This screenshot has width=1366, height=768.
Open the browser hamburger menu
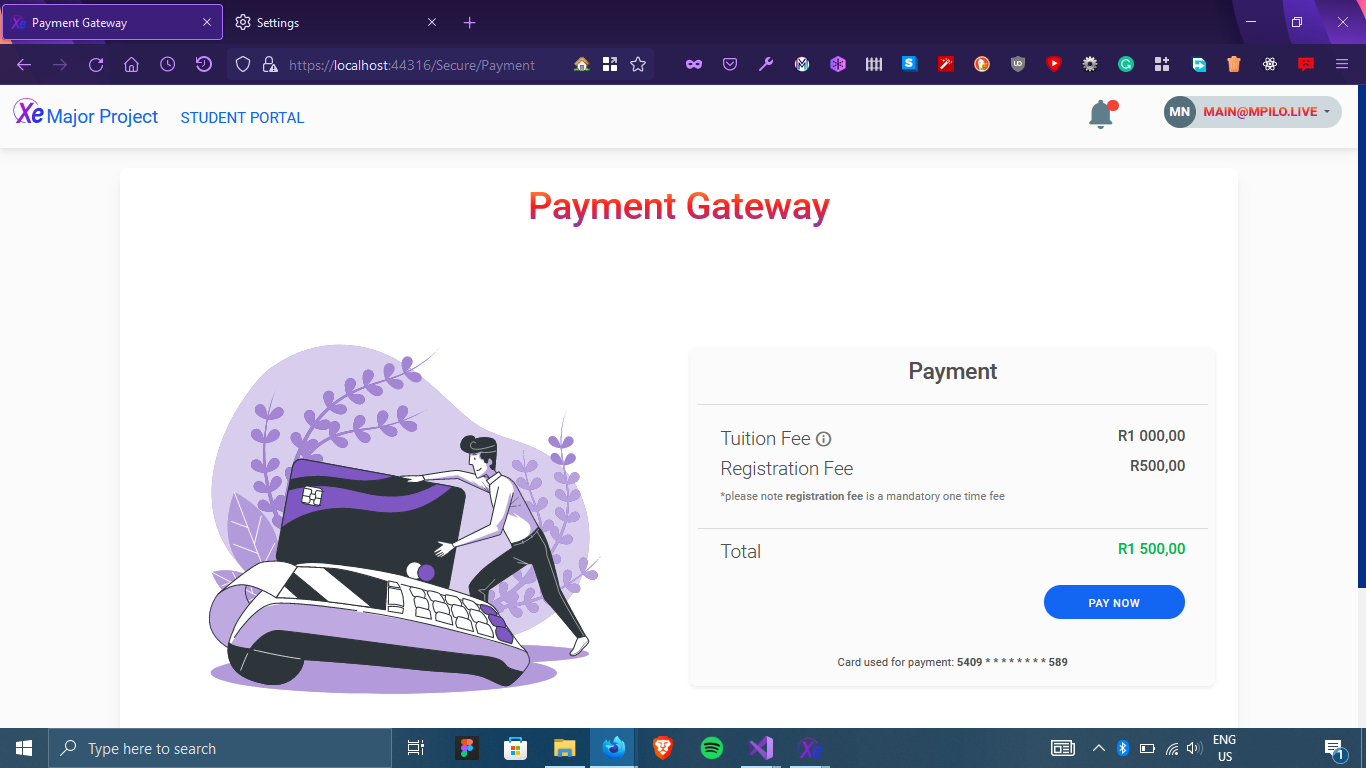coord(1342,64)
